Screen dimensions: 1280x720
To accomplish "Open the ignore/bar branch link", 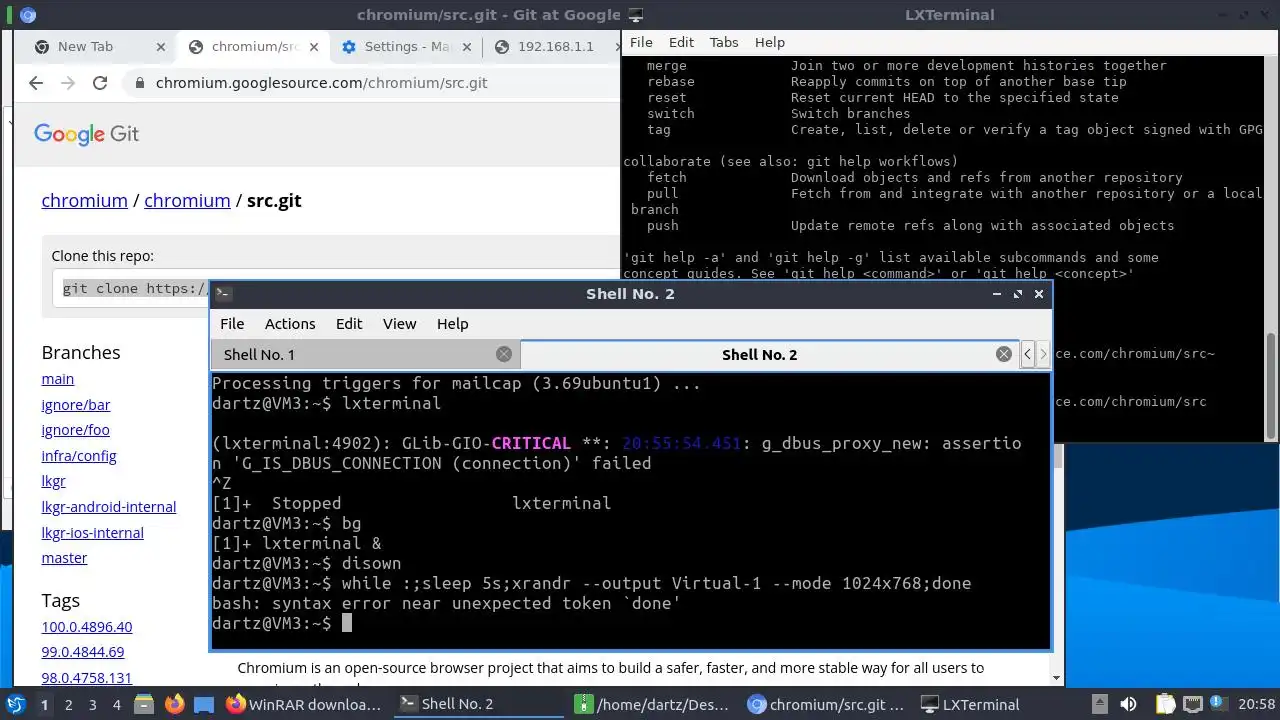I will tap(76, 405).
